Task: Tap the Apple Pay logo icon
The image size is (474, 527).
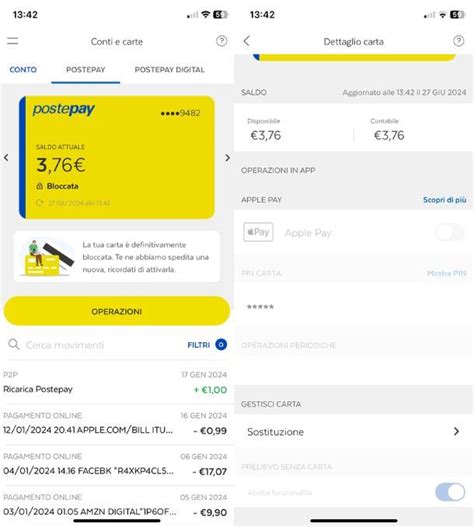Action: [x=258, y=232]
